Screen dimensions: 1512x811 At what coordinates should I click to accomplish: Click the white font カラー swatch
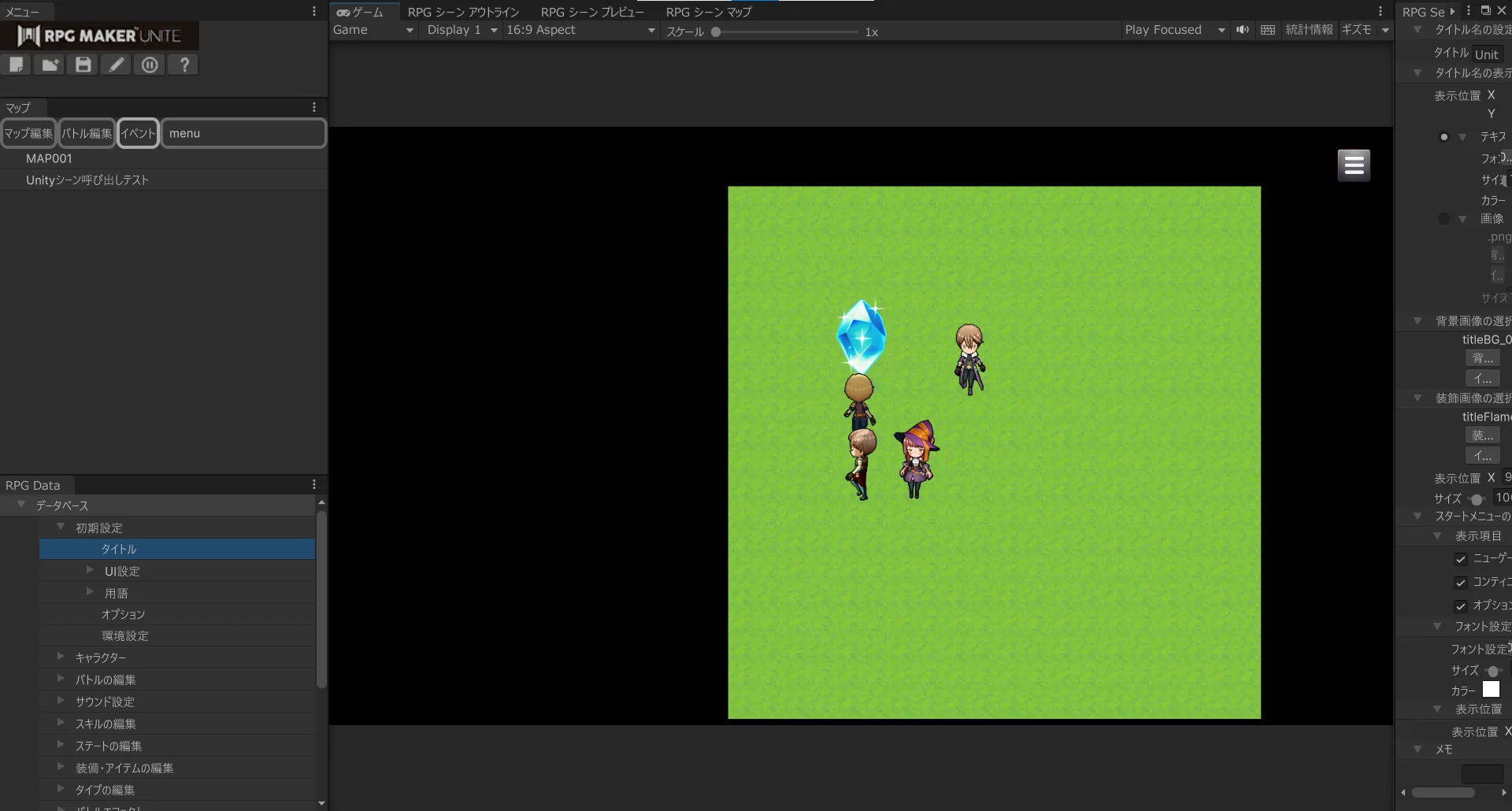coord(1491,690)
